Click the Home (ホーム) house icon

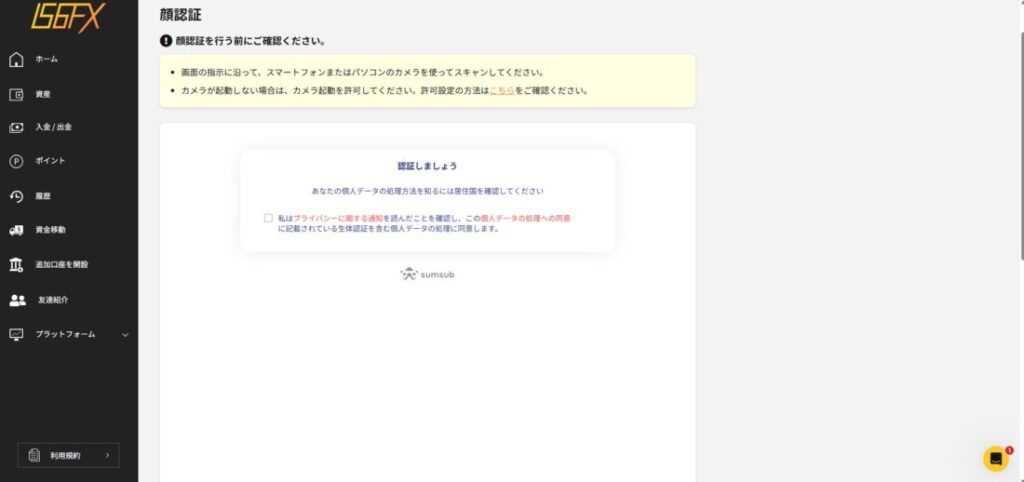point(16,59)
